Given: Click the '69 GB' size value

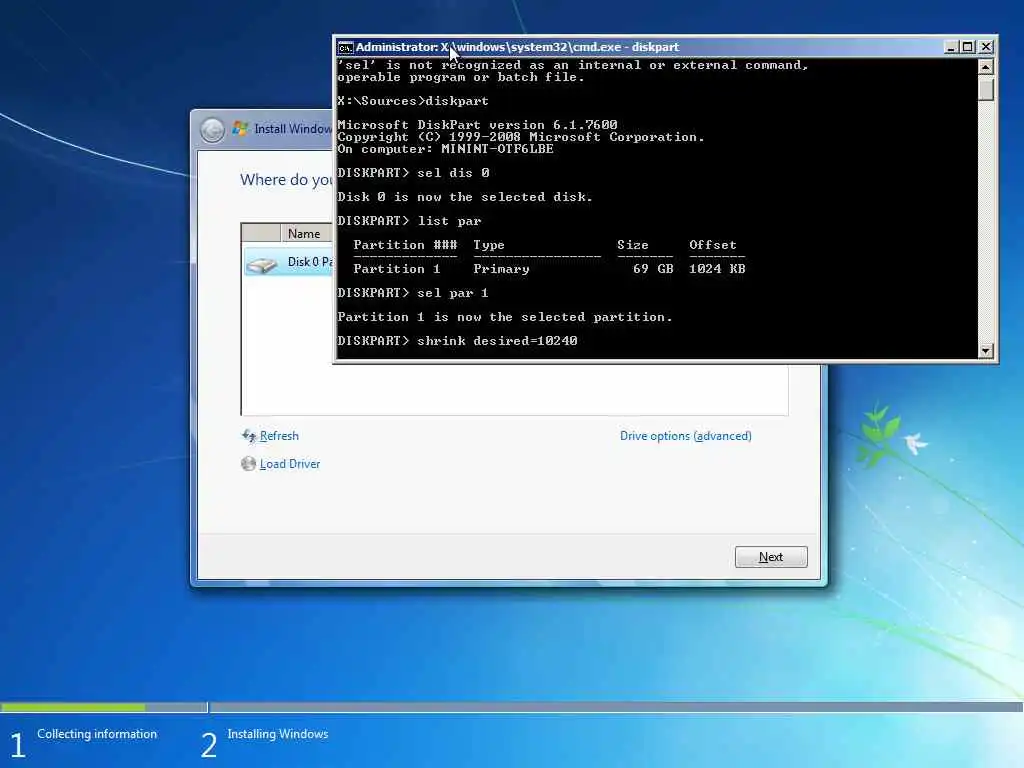Looking at the screenshot, I should [652, 269].
